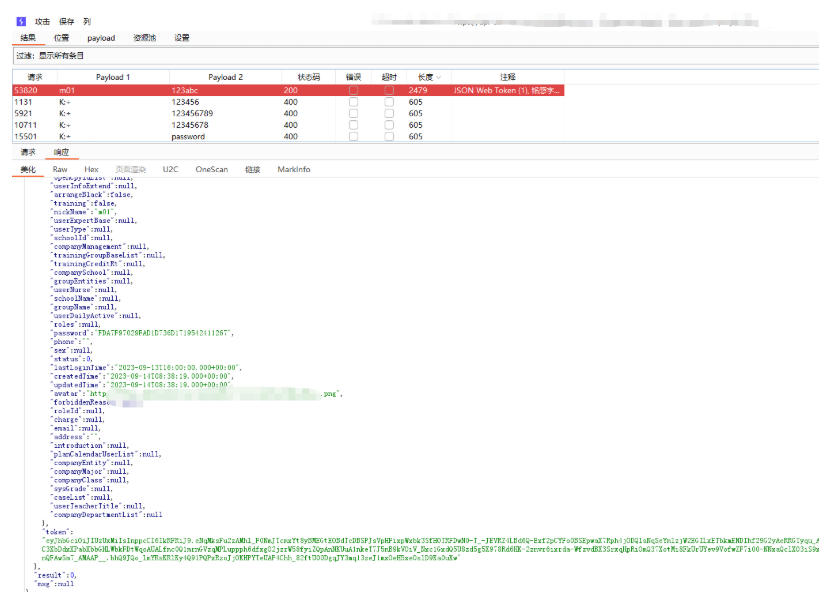Toggle 超时 checkbox in request 53820 row

coord(389,91)
